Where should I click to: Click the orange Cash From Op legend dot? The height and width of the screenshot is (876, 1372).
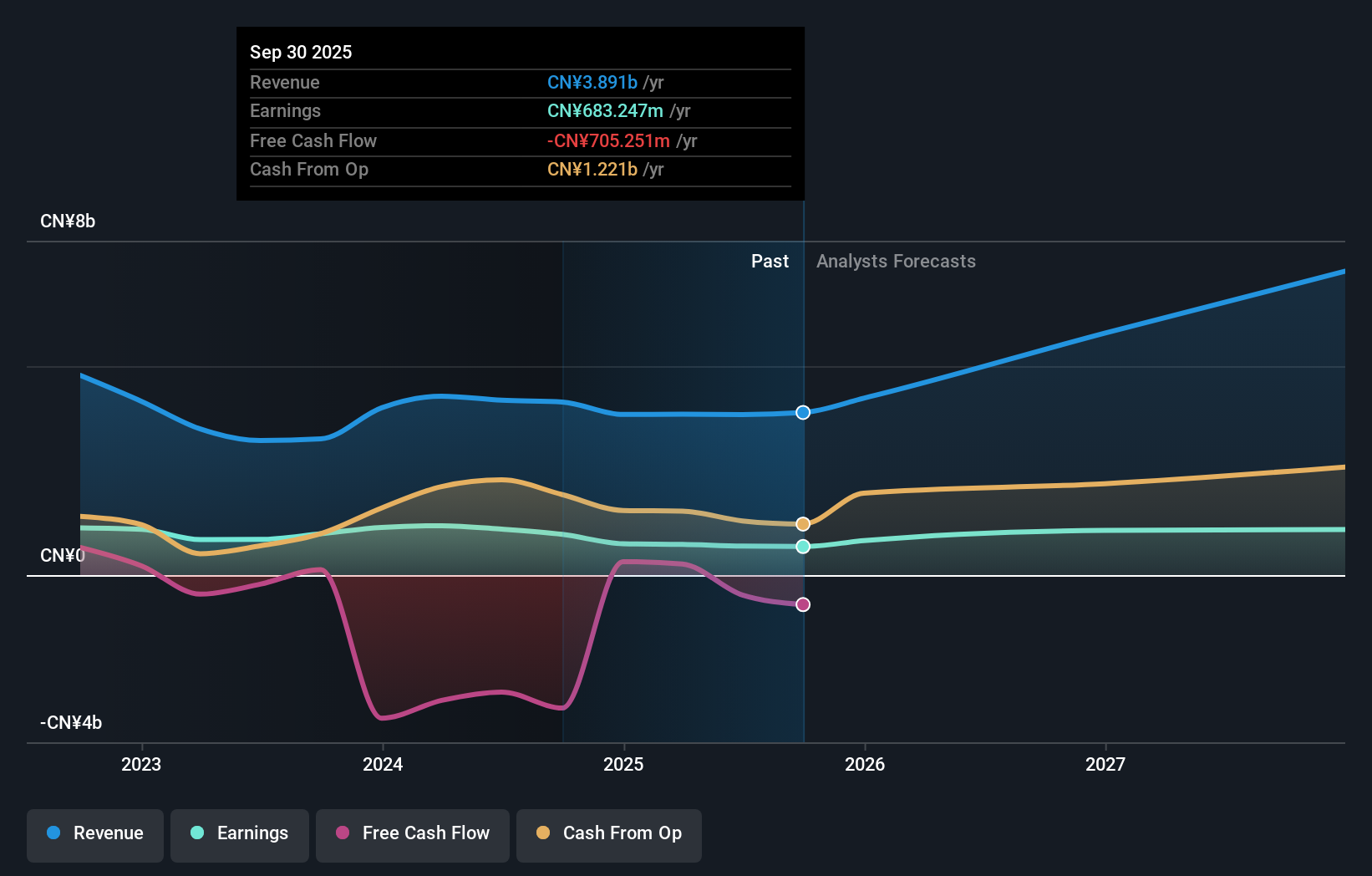pyautogui.click(x=543, y=833)
